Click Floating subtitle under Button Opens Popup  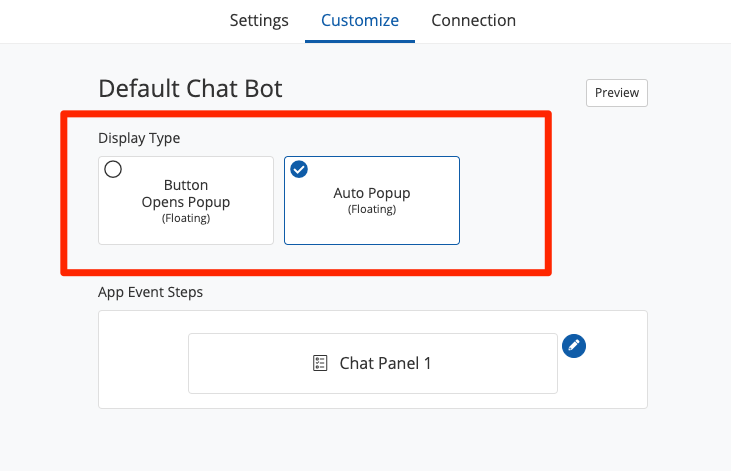186,218
